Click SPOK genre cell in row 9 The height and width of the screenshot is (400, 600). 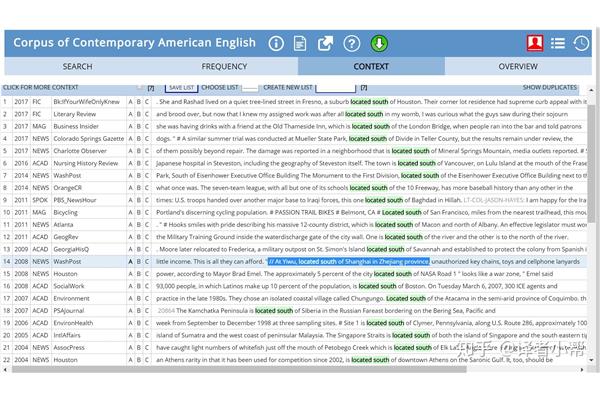(40, 200)
